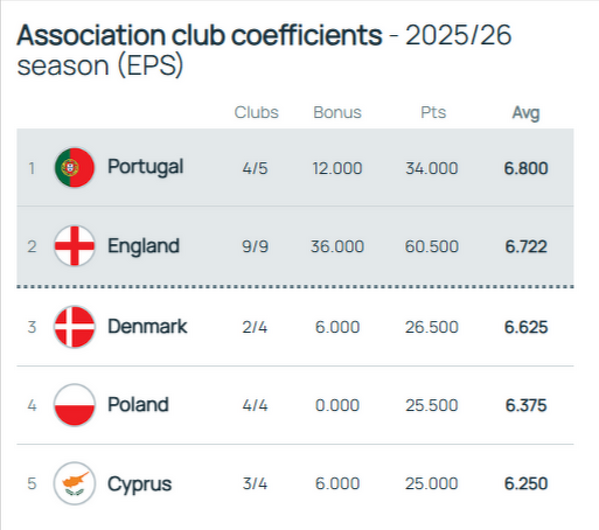Select Denmark's 2/4 clubs value

click(x=255, y=327)
